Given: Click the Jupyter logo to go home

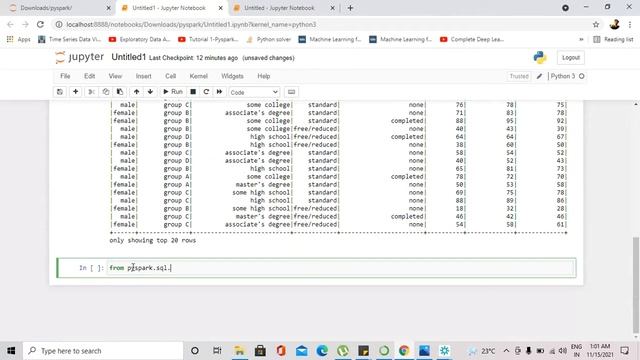Looking at the screenshot, I should [80, 58].
